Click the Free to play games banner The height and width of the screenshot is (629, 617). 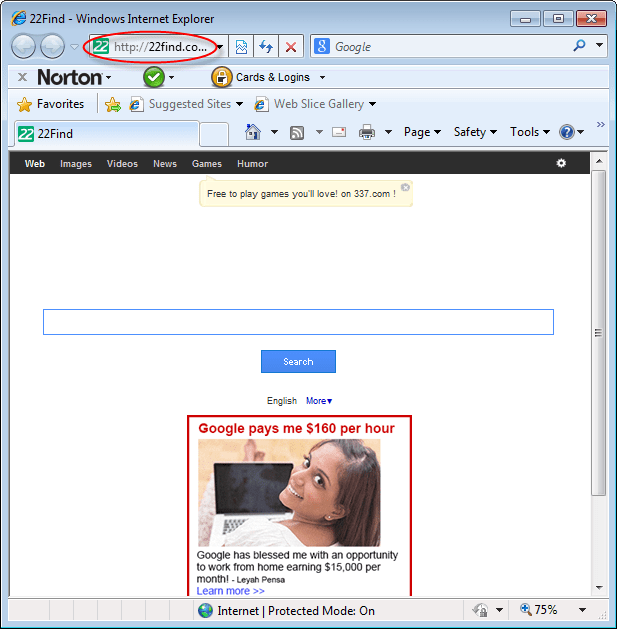pos(301,194)
